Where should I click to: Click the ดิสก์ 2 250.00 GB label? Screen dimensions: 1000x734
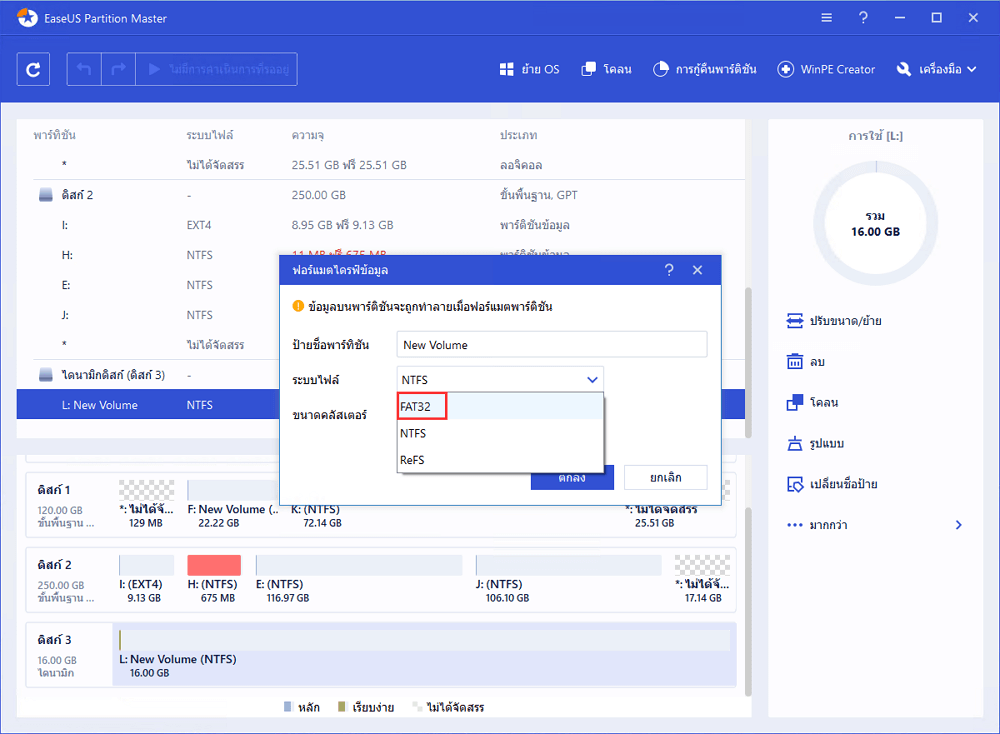tap(66, 580)
